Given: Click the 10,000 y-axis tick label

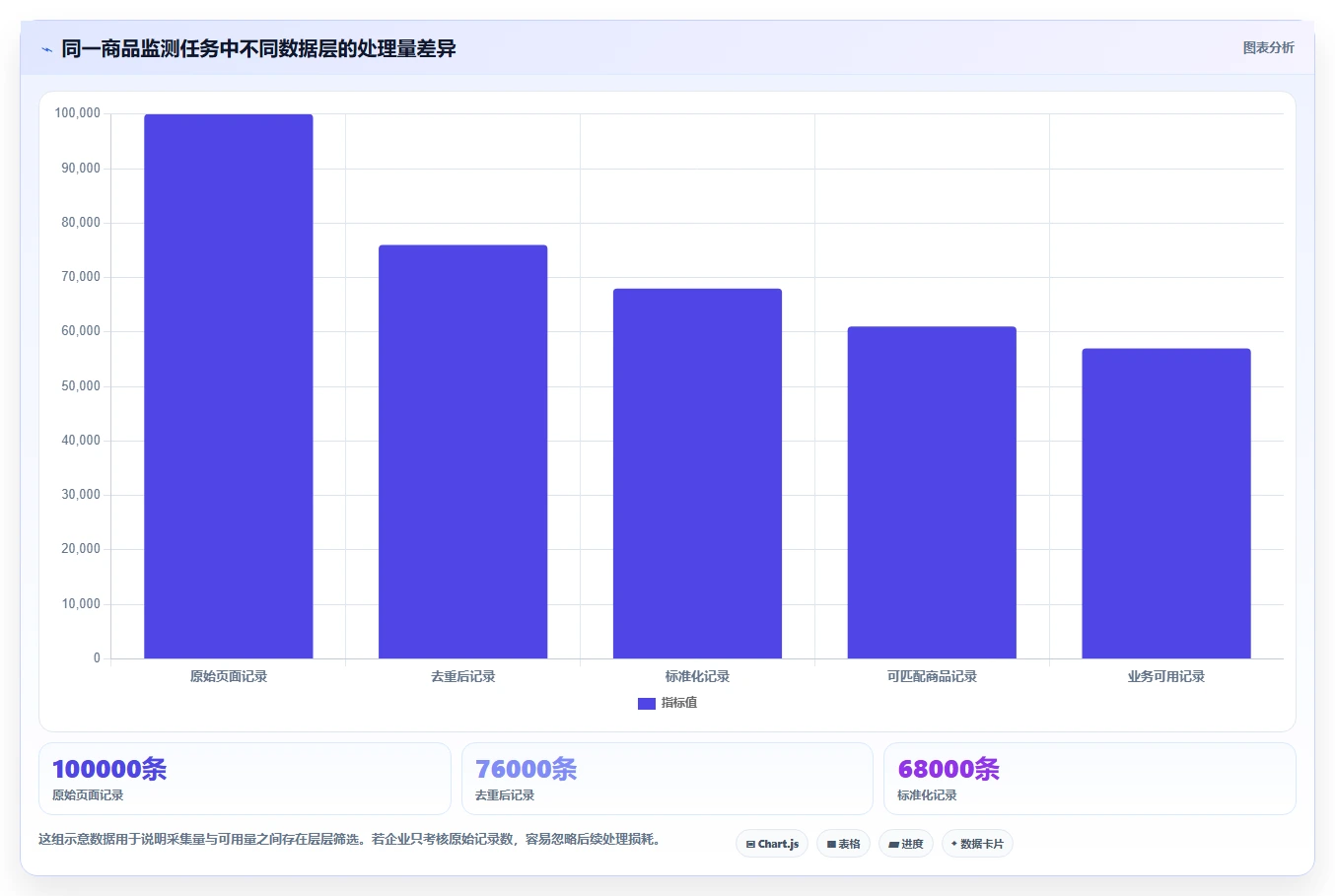Looking at the screenshot, I should click(x=81, y=604).
